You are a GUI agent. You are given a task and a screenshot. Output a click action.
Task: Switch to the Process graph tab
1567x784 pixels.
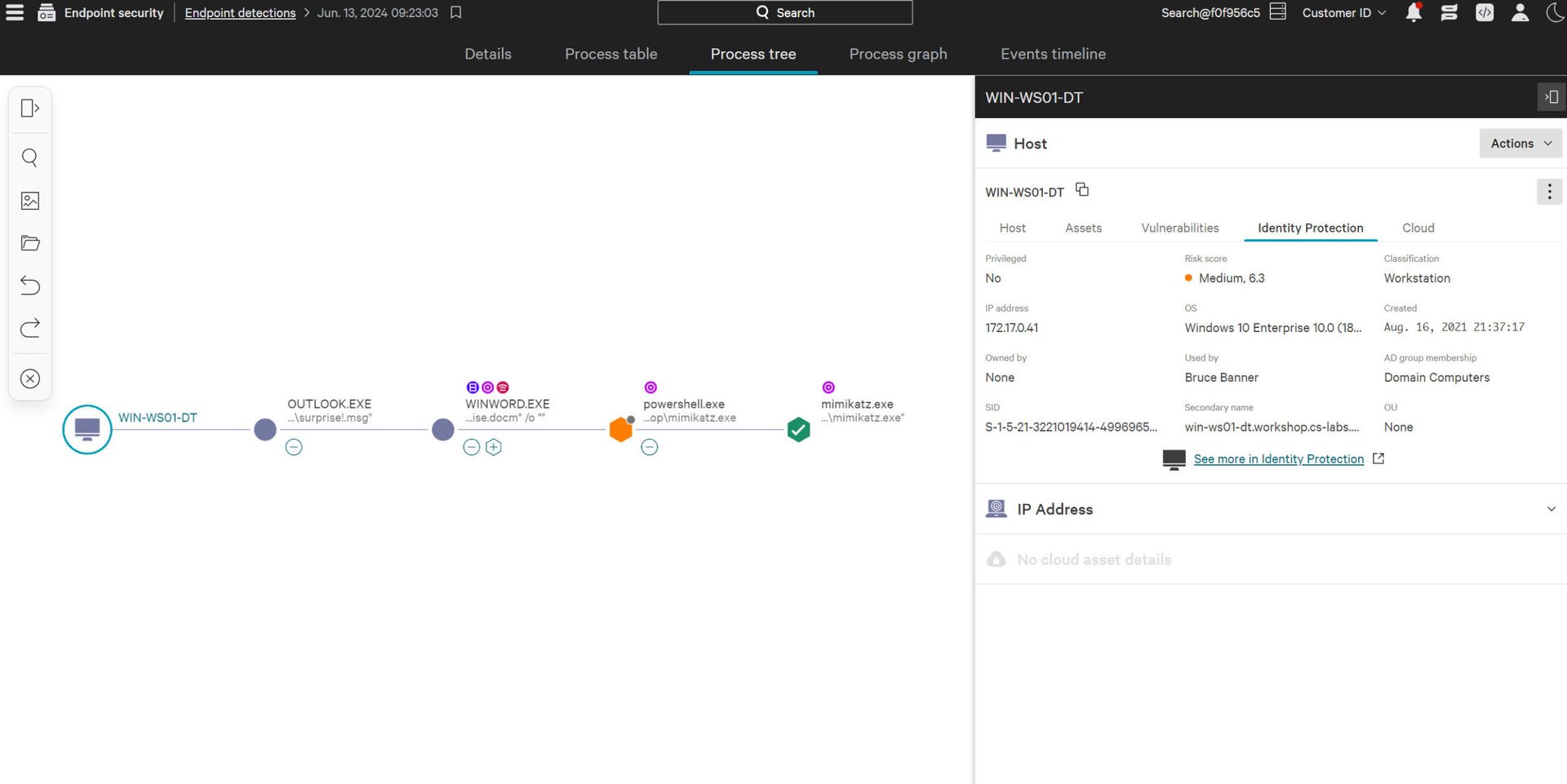point(898,54)
